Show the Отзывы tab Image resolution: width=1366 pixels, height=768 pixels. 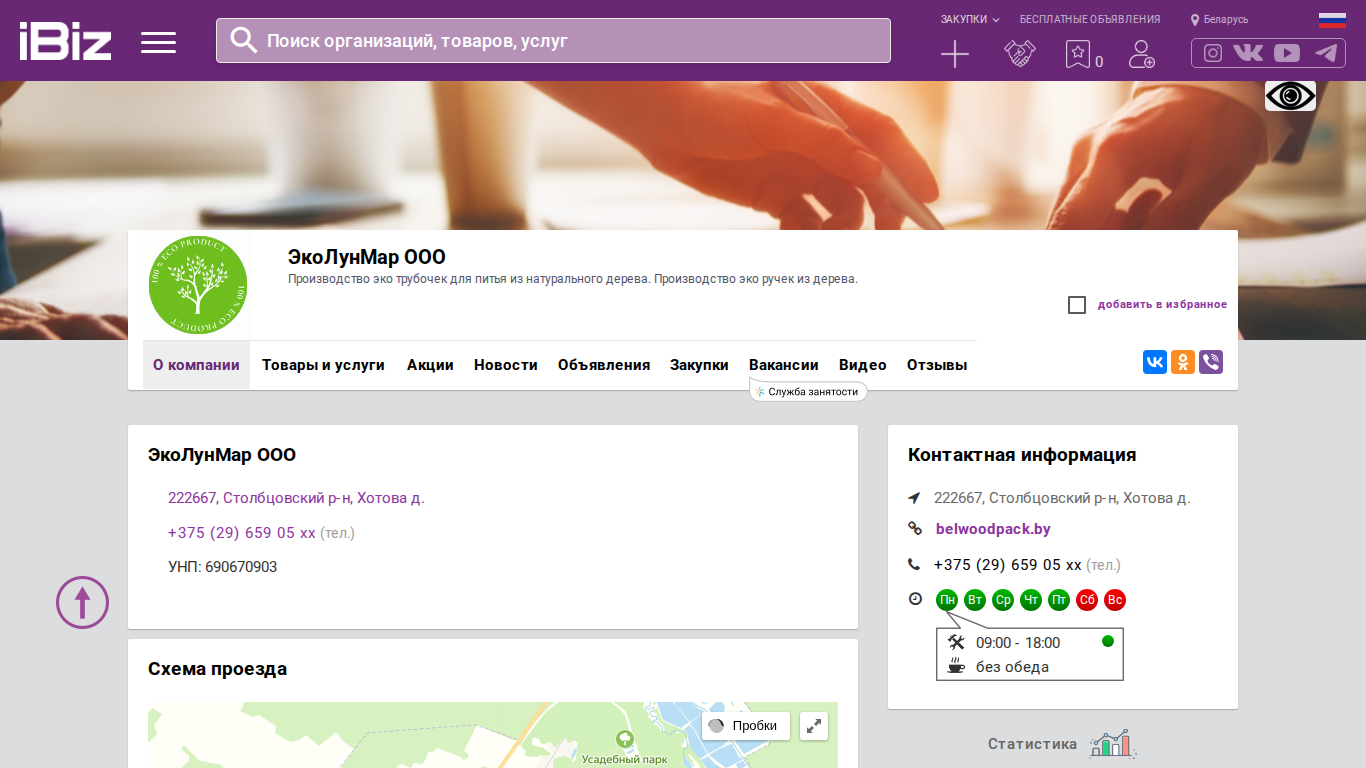pyautogui.click(x=937, y=365)
